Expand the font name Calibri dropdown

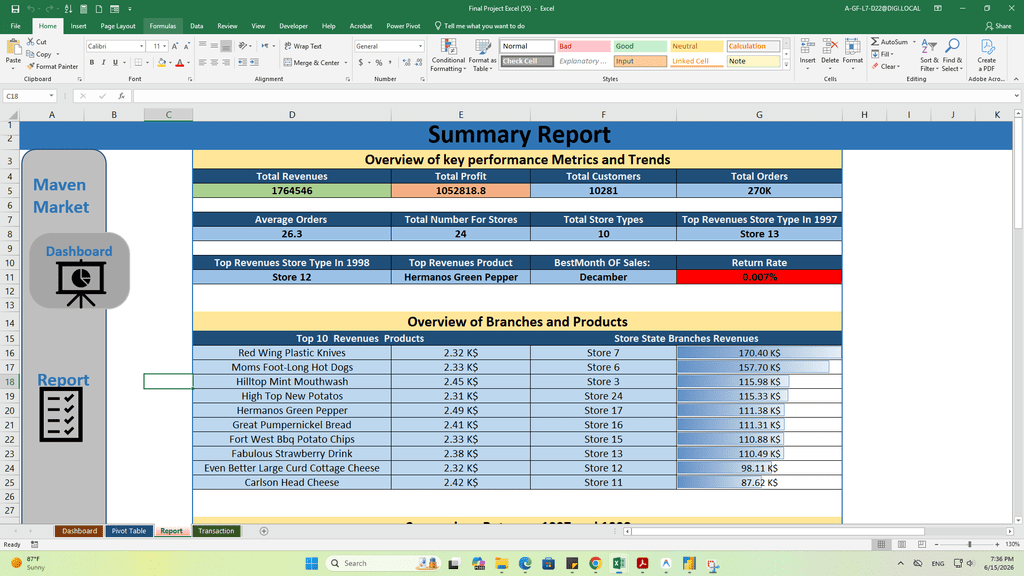point(142,46)
